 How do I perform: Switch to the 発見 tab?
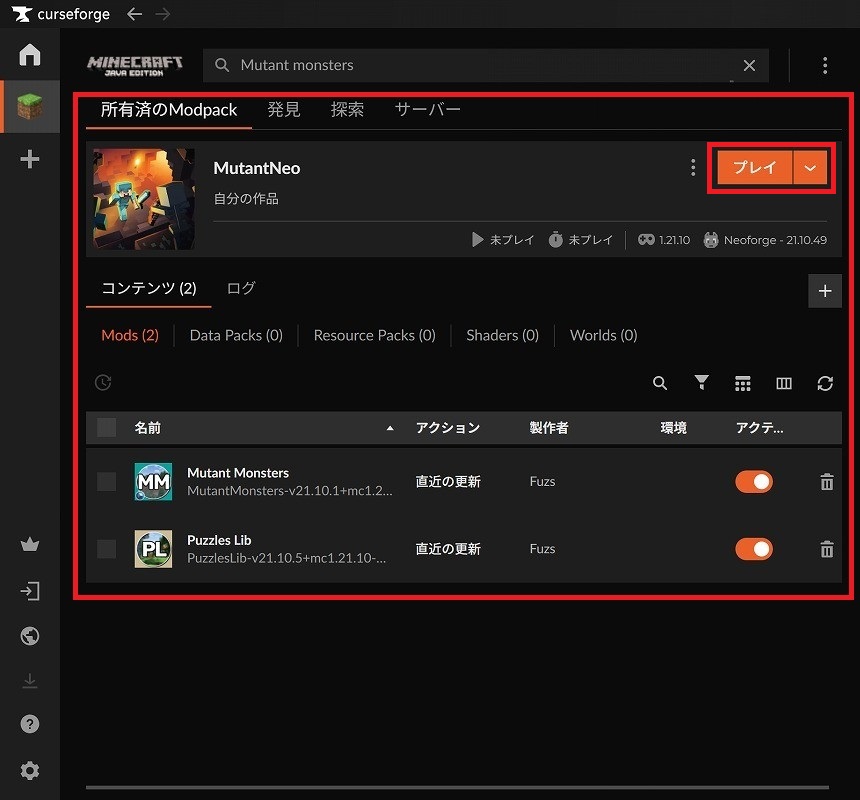pyautogui.click(x=284, y=110)
